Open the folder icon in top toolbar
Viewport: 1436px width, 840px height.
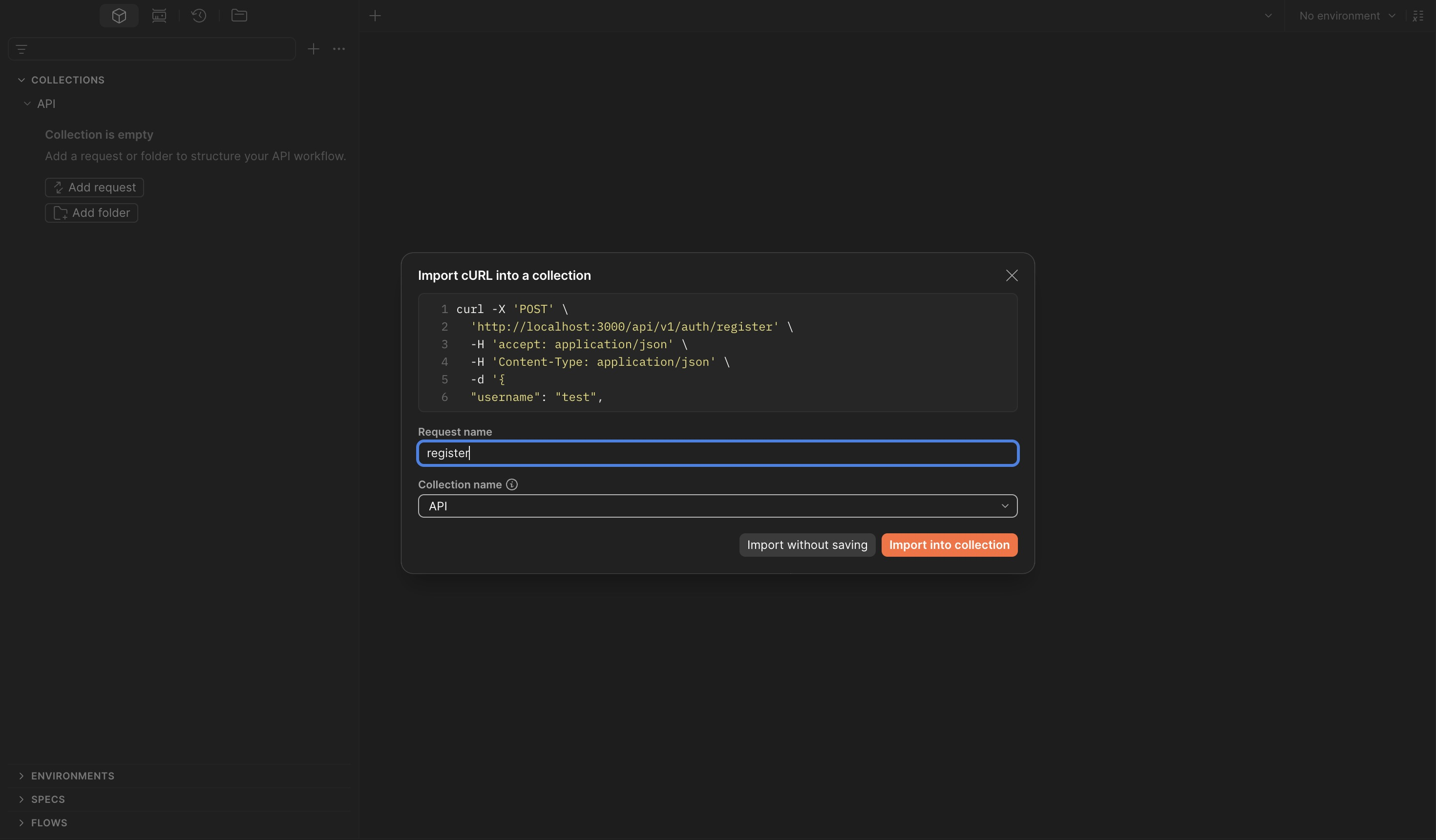[x=239, y=16]
